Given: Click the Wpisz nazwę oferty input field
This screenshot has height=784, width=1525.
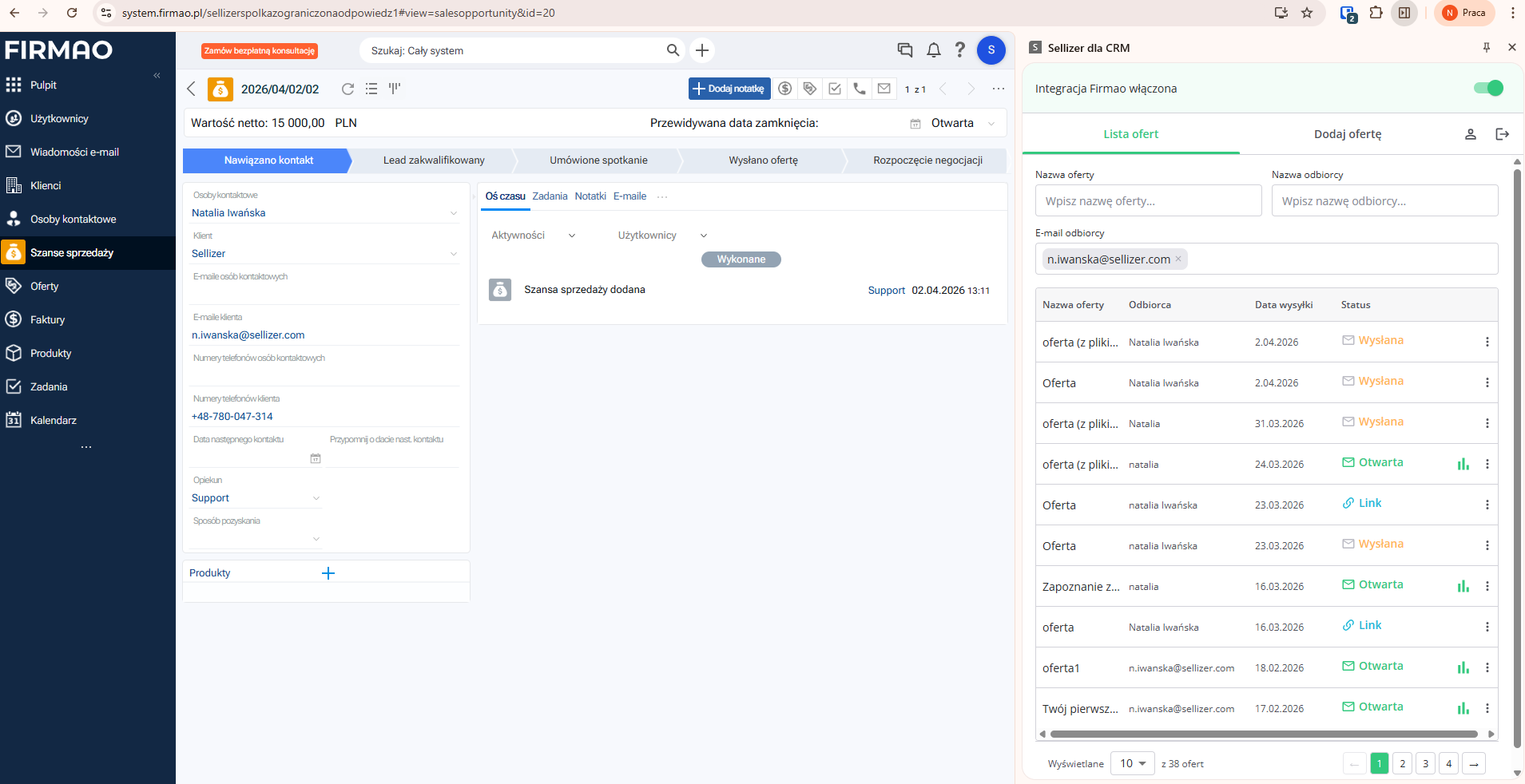Looking at the screenshot, I should tap(1148, 201).
